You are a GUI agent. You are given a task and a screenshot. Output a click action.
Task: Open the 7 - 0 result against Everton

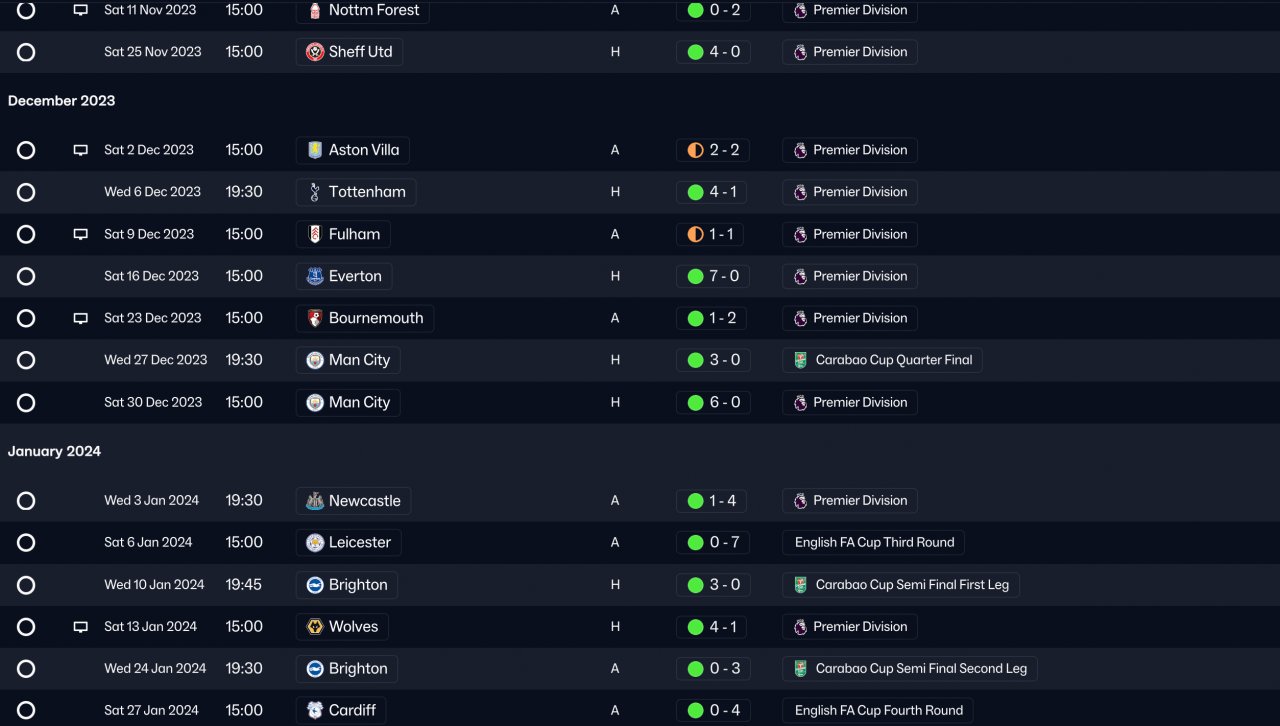[724, 276]
